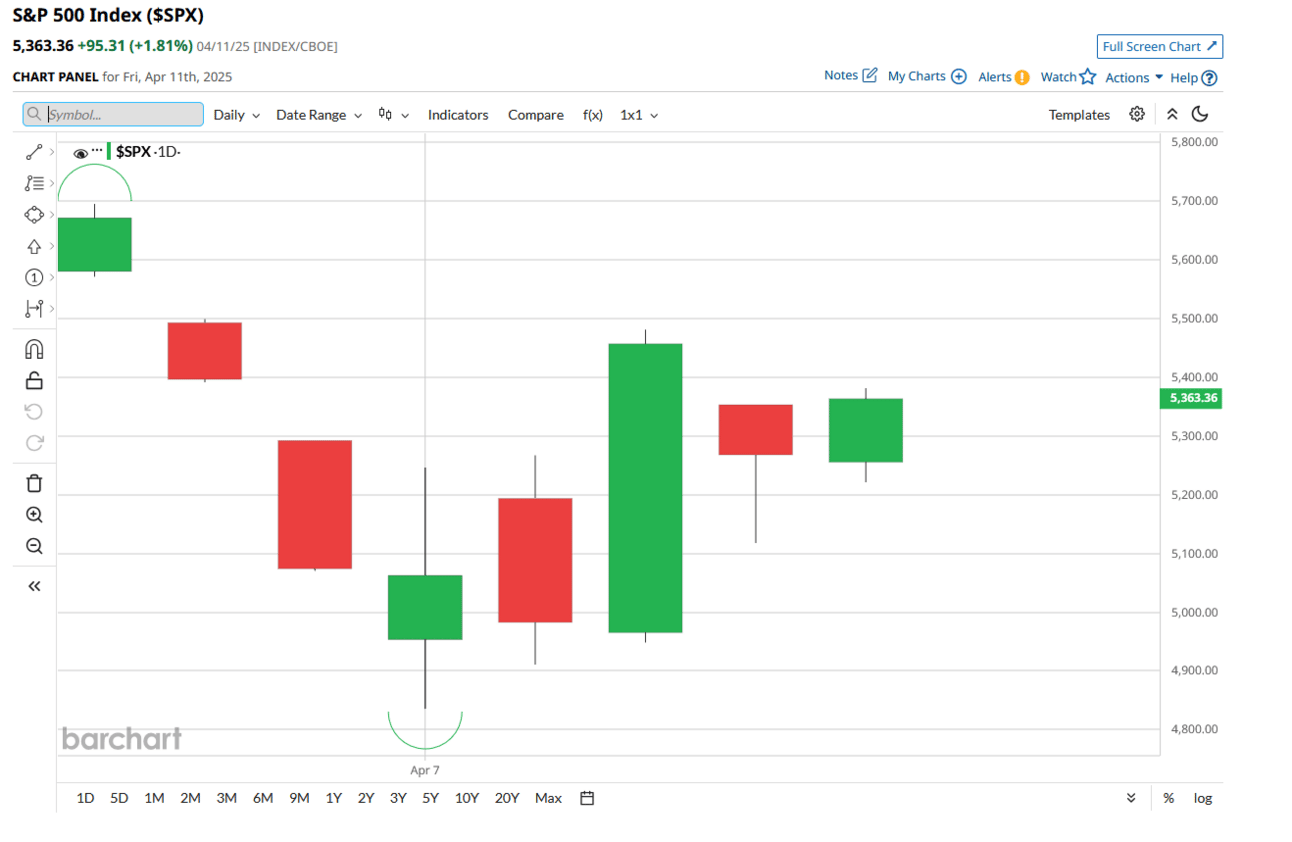Click the Full Screen Chart button
Viewport: 1292px width, 842px height.
coord(1160,46)
